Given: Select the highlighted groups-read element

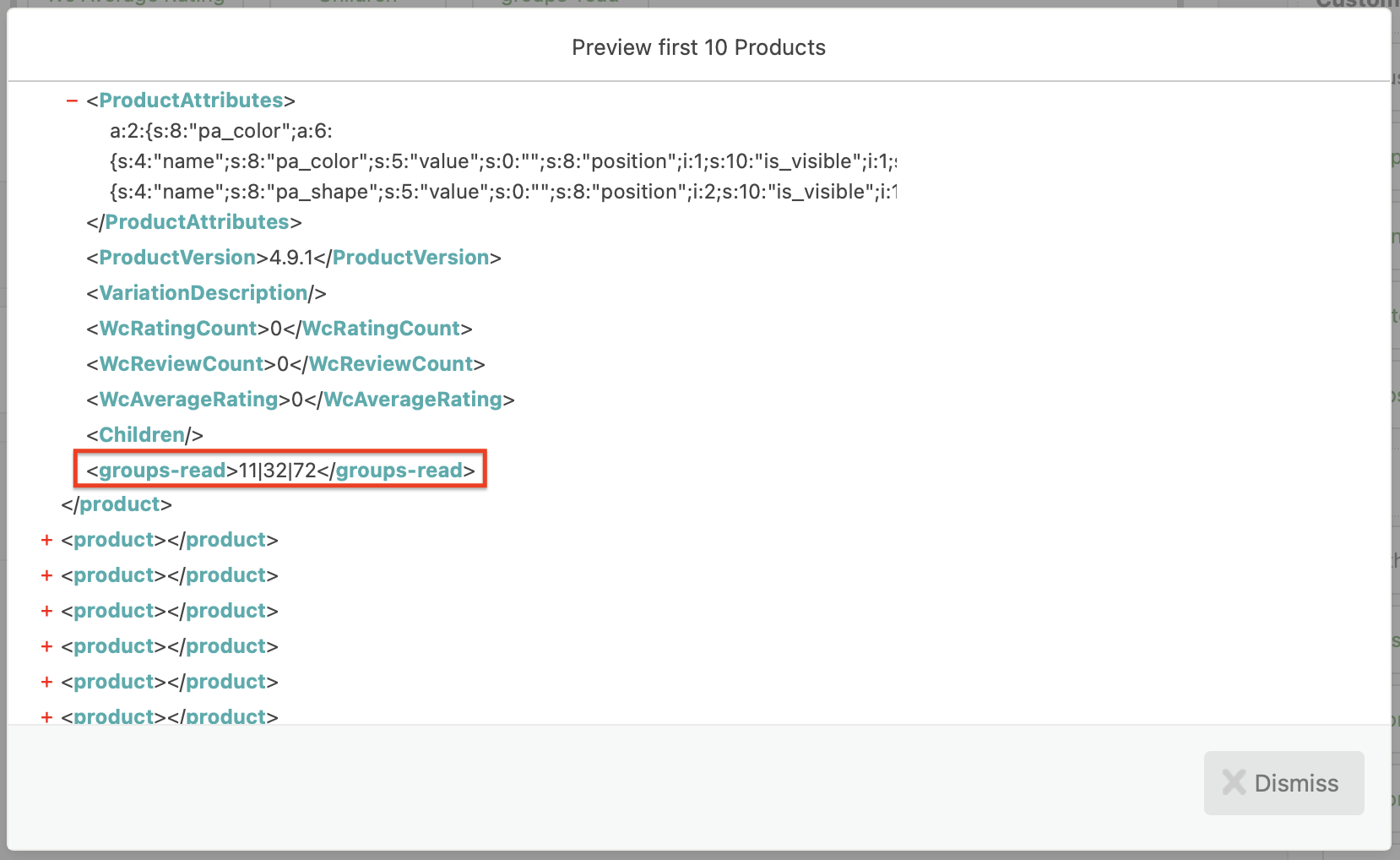Looking at the screenshot, I should pyautogui.click(x=279, y=470).
